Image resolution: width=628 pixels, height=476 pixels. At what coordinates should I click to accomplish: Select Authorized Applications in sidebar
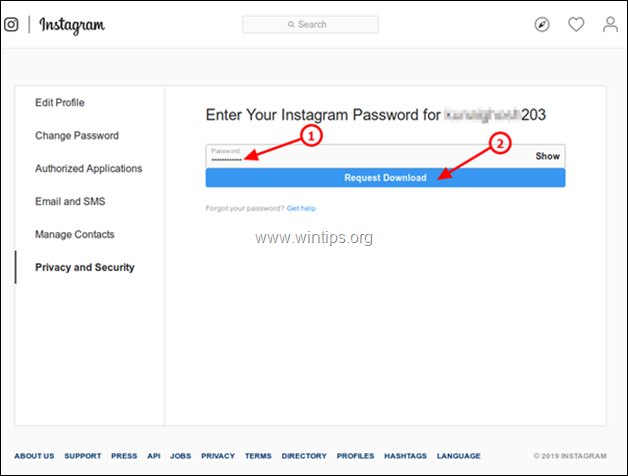coord(89,169)
